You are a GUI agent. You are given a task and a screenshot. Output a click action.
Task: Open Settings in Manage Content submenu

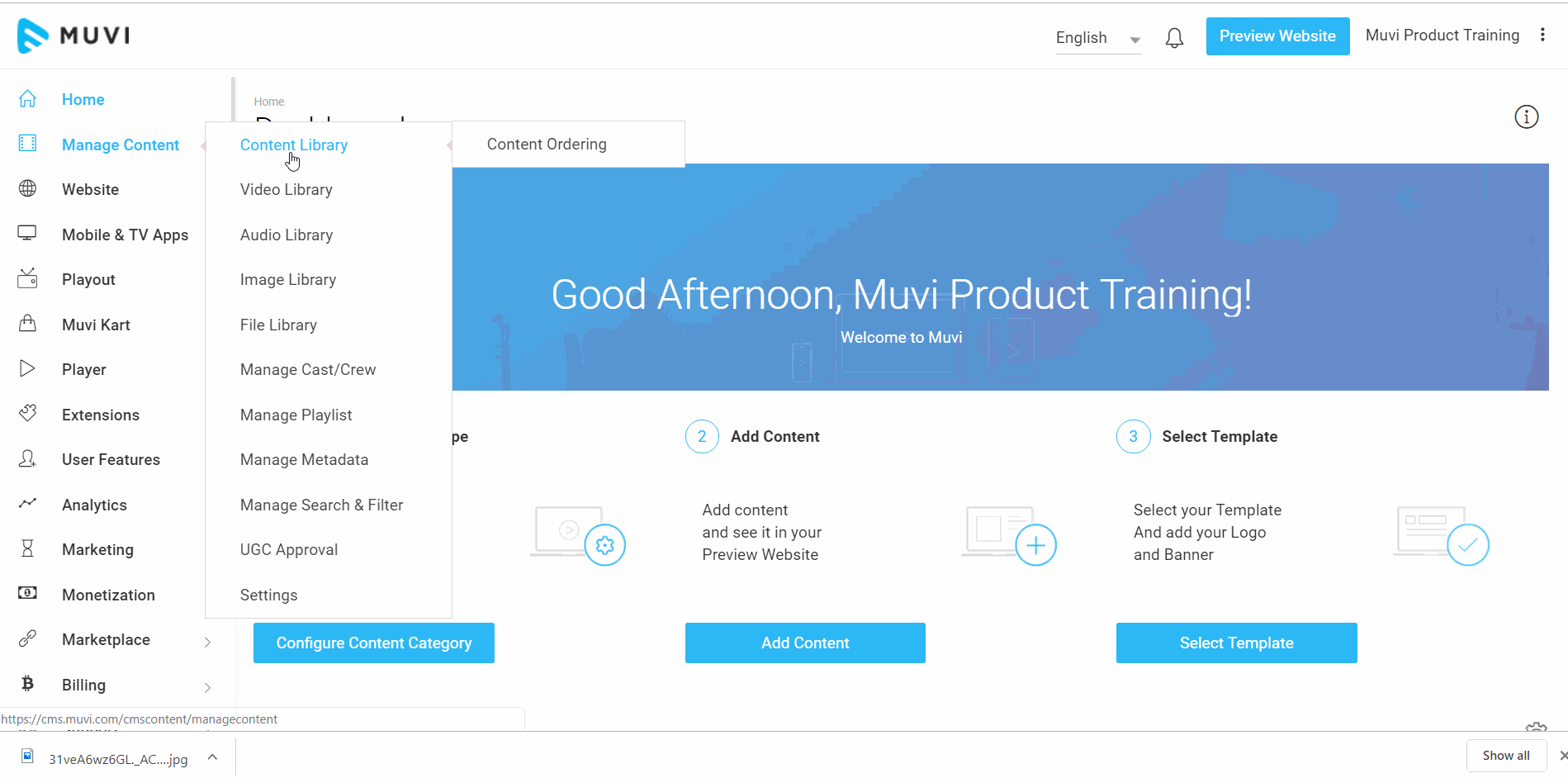tap(269, 595)
